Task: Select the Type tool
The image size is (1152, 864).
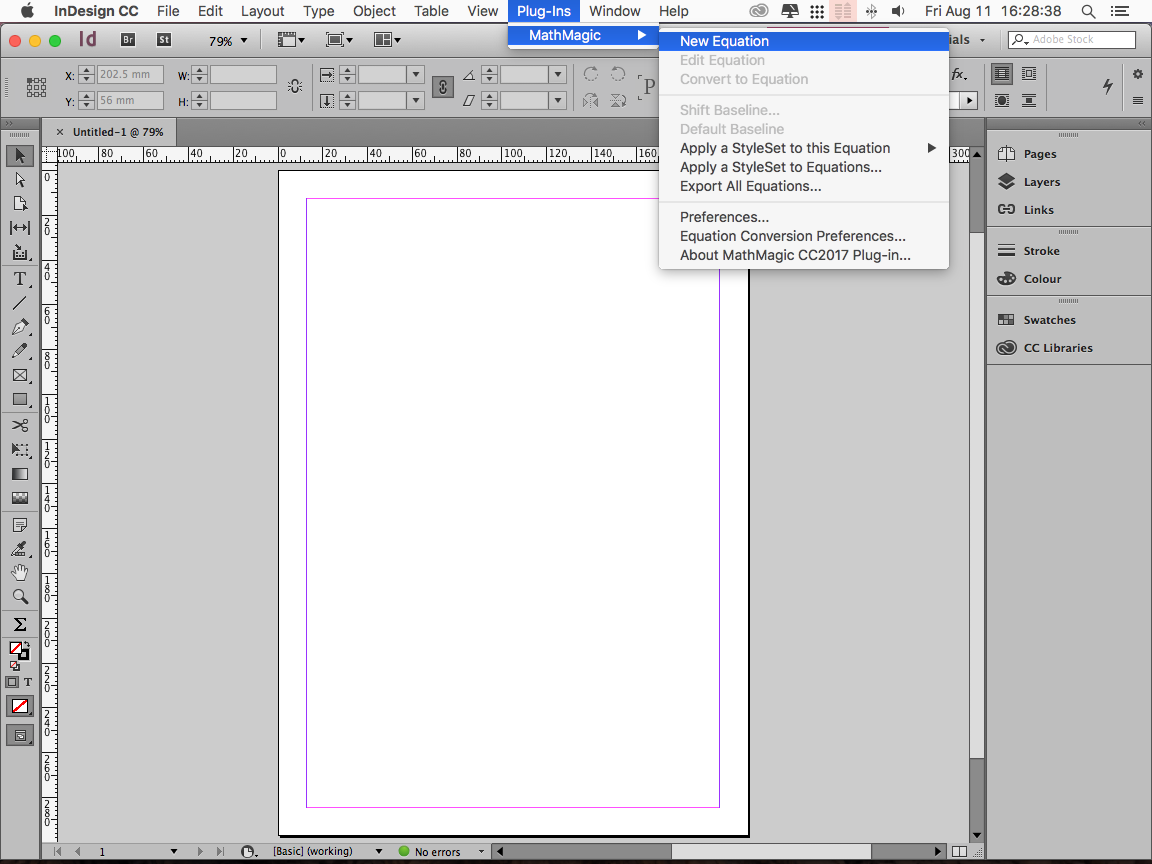Action: 20,279
